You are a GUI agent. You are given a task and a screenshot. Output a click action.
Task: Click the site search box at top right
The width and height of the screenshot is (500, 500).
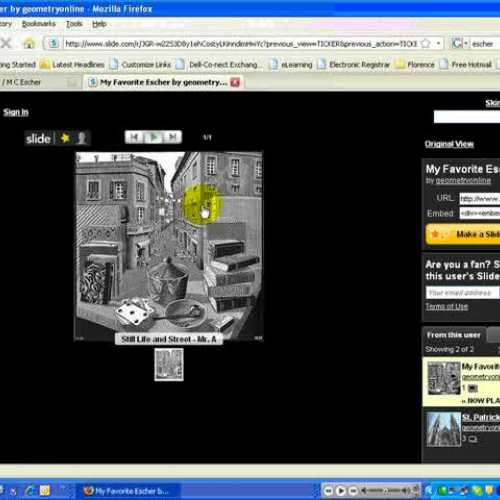467,117
